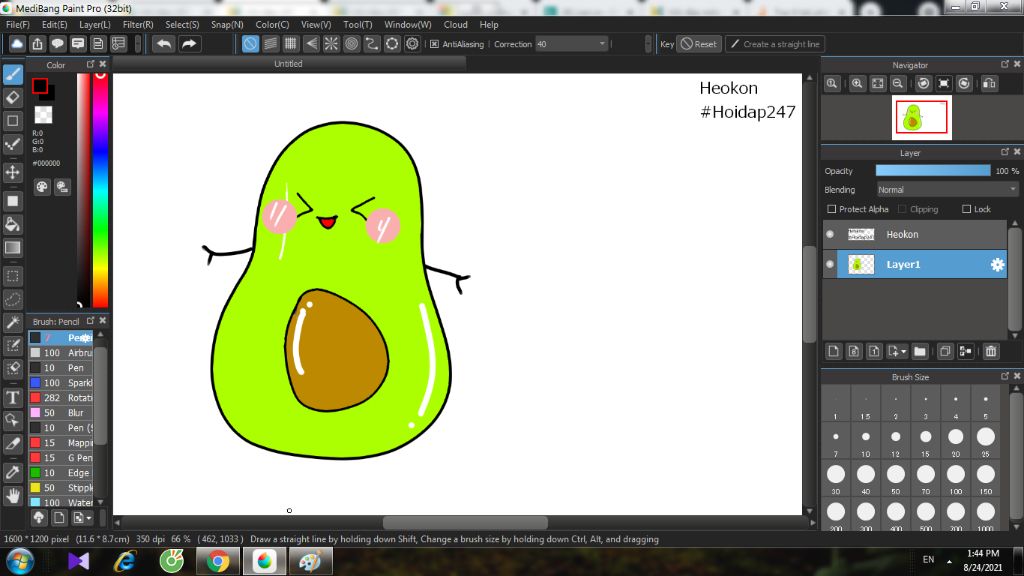Screen dimensions: 1024x576
Task: Open the Filter menu
Action: coord(138,25)
